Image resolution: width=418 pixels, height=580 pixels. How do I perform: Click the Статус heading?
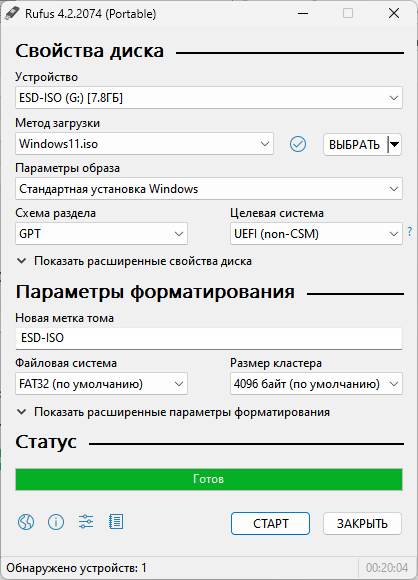[x=46, y=442]
